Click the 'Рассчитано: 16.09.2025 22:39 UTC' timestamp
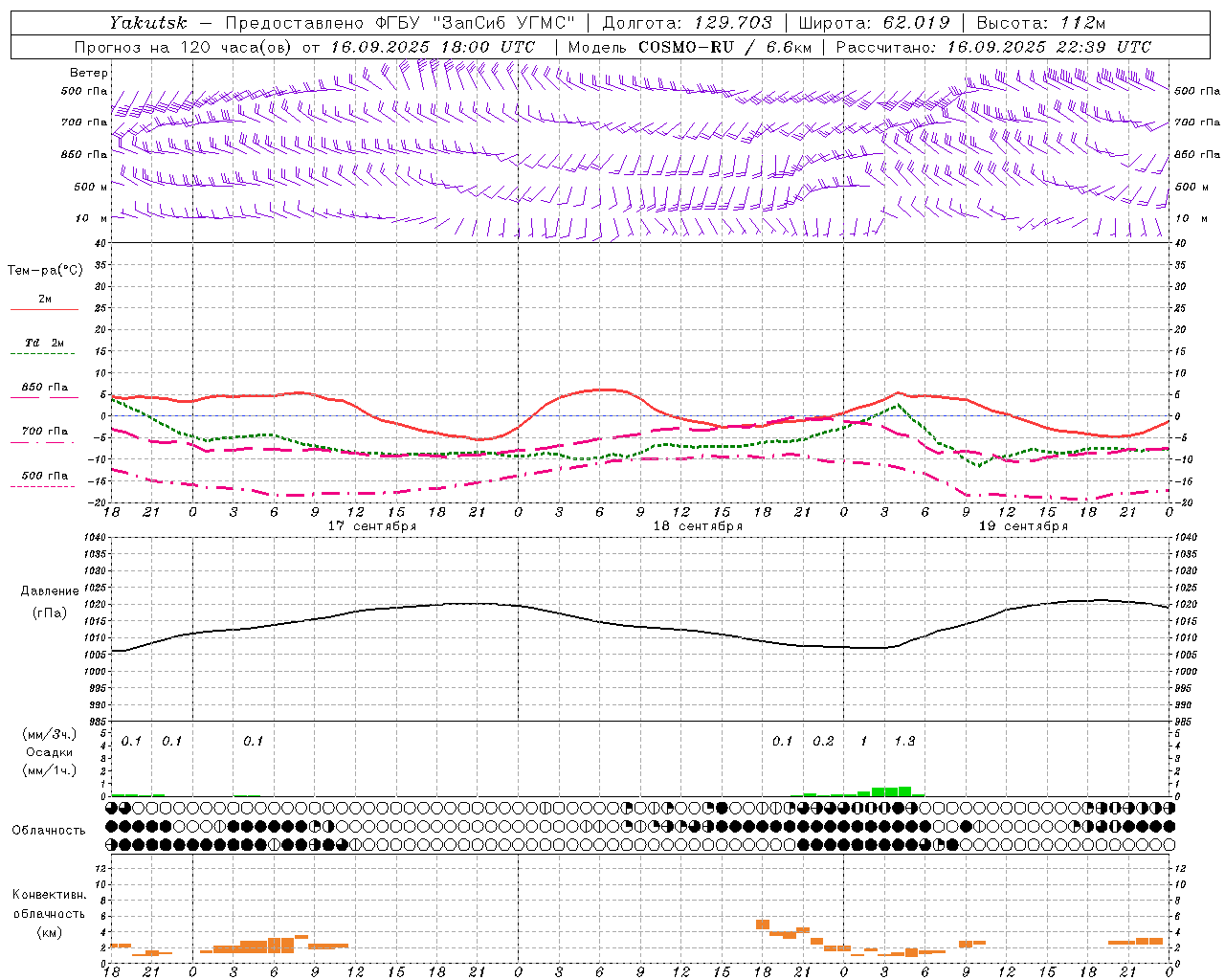 coord(993,47)
